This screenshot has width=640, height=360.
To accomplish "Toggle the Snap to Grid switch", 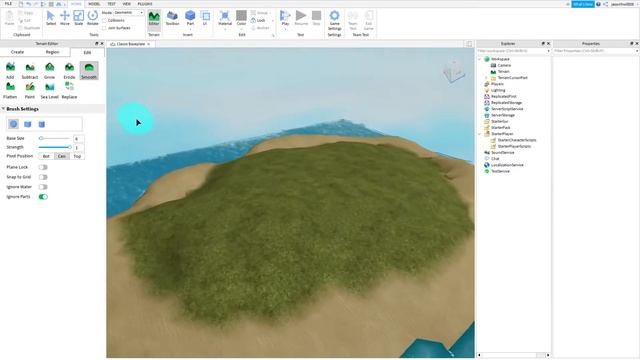I will point(43,177).
